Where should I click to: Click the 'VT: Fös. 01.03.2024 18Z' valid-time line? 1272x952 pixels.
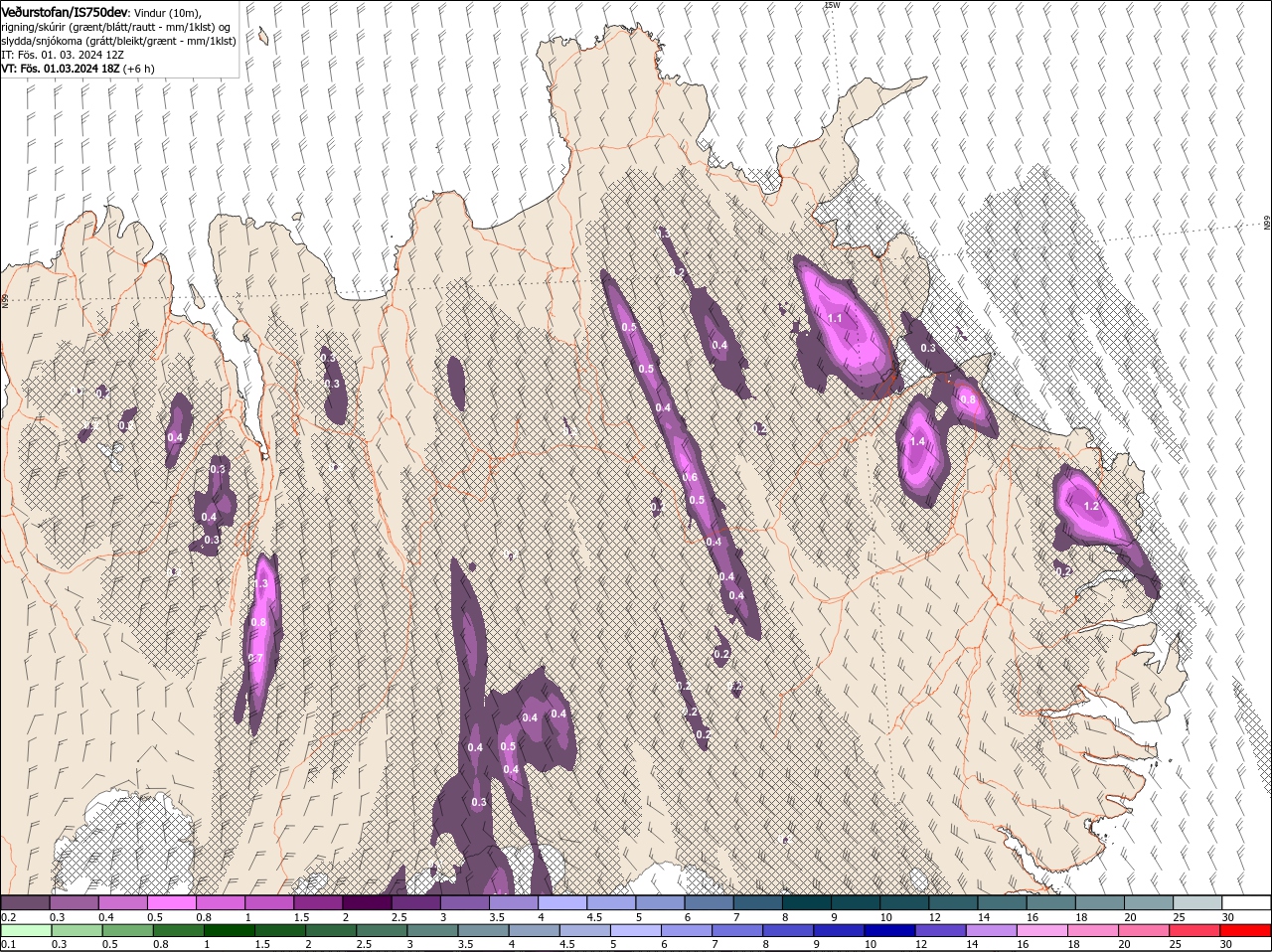[61, 69]
